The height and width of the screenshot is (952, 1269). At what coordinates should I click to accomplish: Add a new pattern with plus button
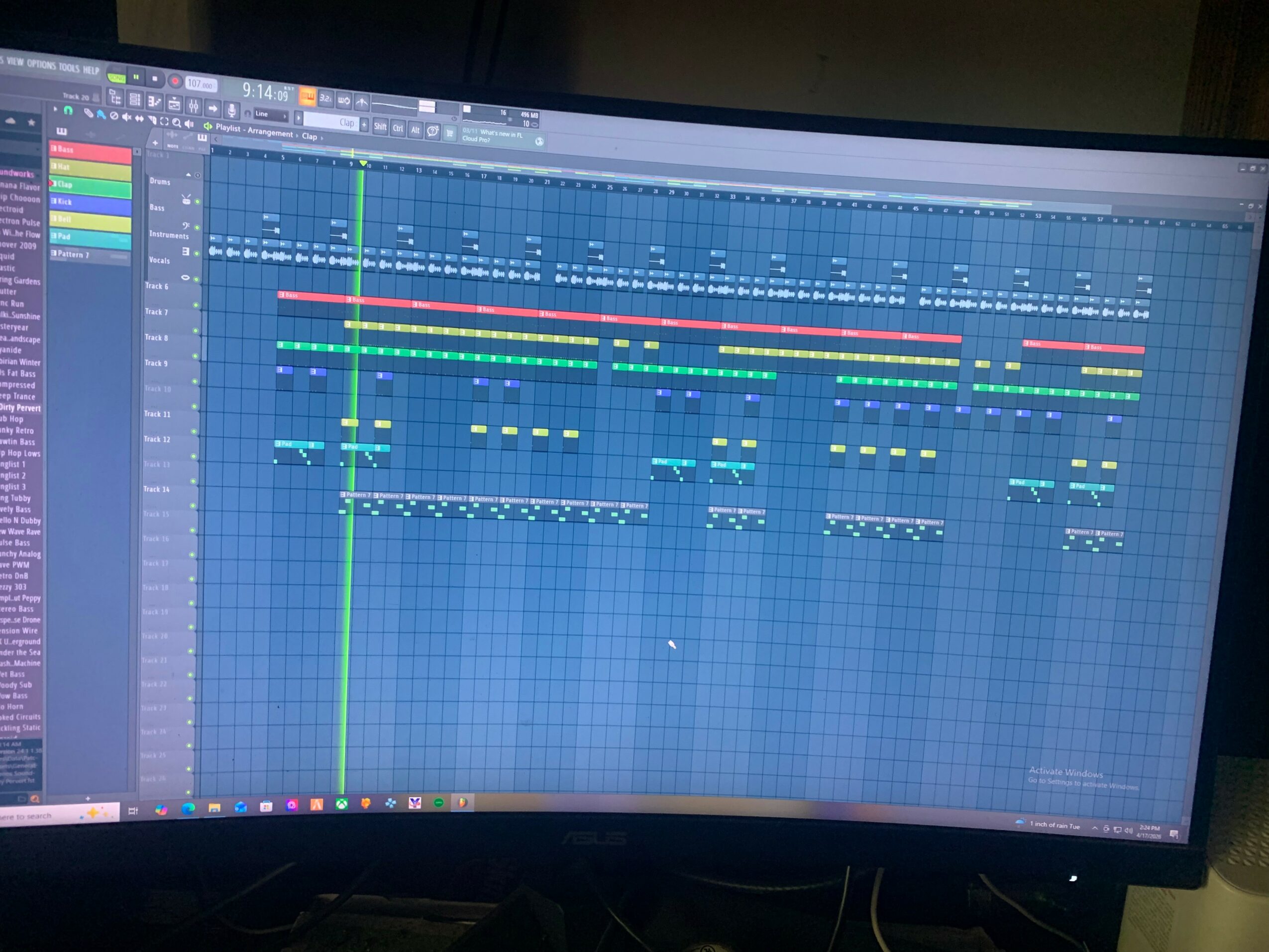(364, 124)
